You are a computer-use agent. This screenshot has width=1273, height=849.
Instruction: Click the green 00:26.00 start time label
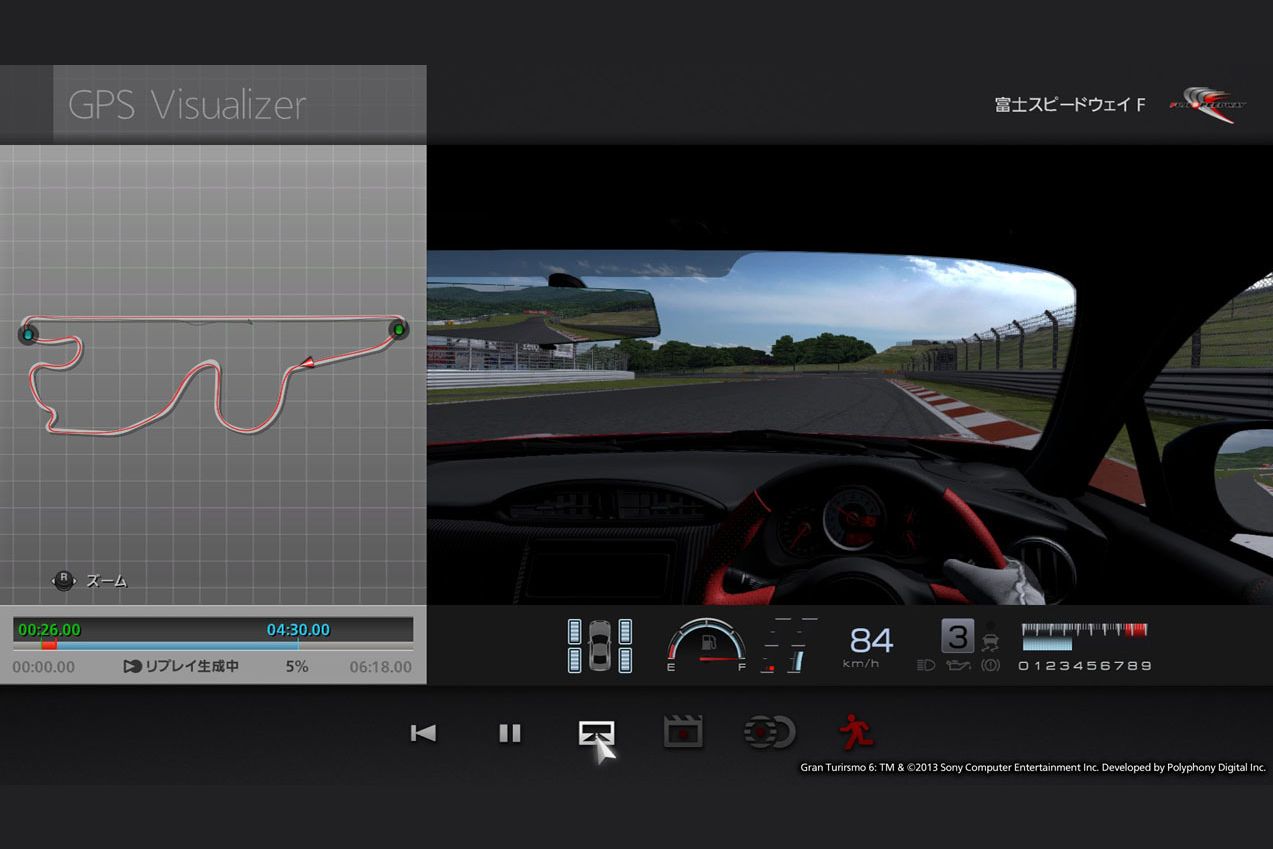(49, 630)
